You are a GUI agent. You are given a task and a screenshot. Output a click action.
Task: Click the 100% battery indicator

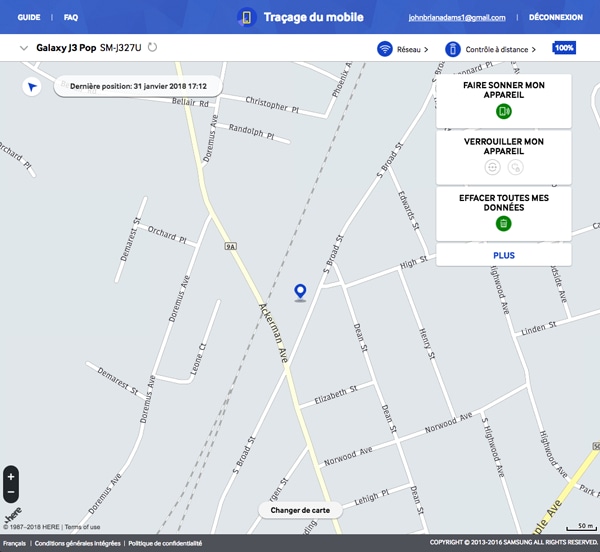564,48
